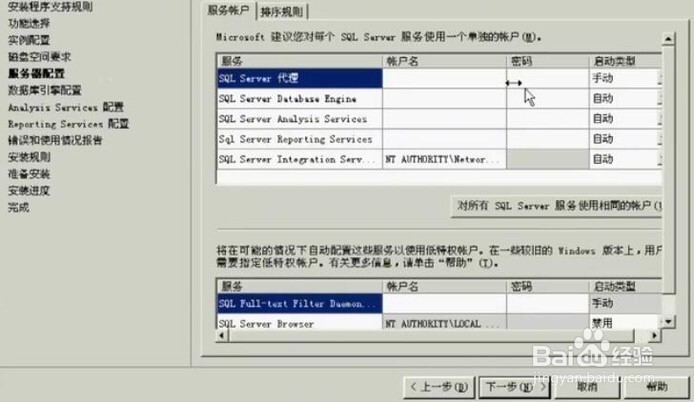The height and width of the screenshot is (402, 694).
Task: Click Analysis Services 配置 step in sidebar
Action: click(x=66, y=108)
